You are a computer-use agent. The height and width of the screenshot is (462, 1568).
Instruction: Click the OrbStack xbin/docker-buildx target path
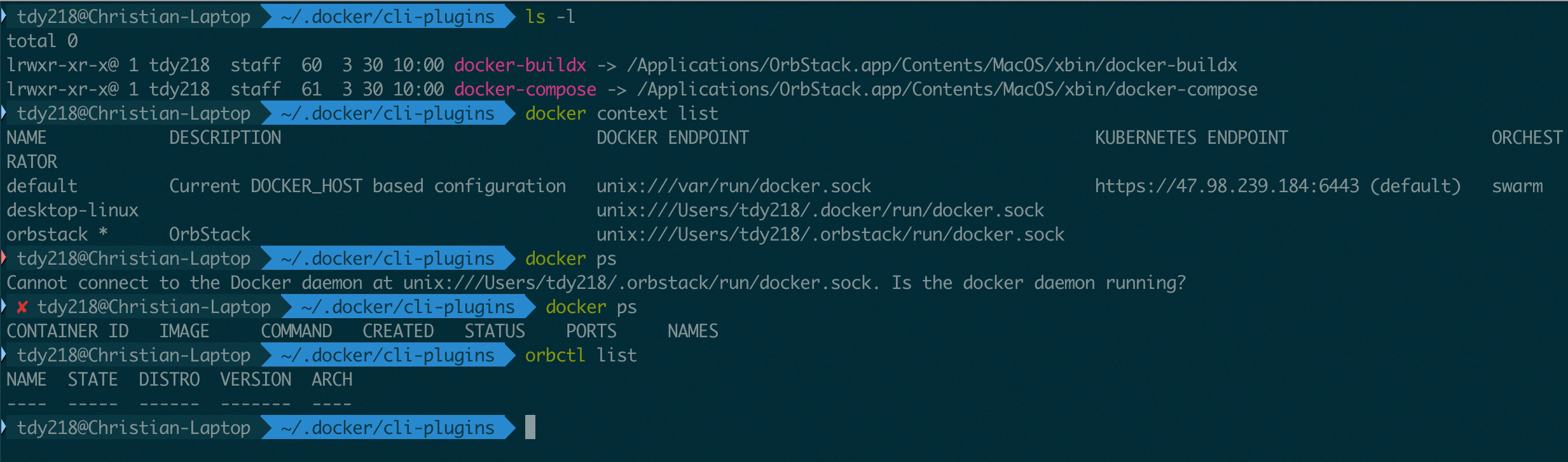[x=932, y=65]
